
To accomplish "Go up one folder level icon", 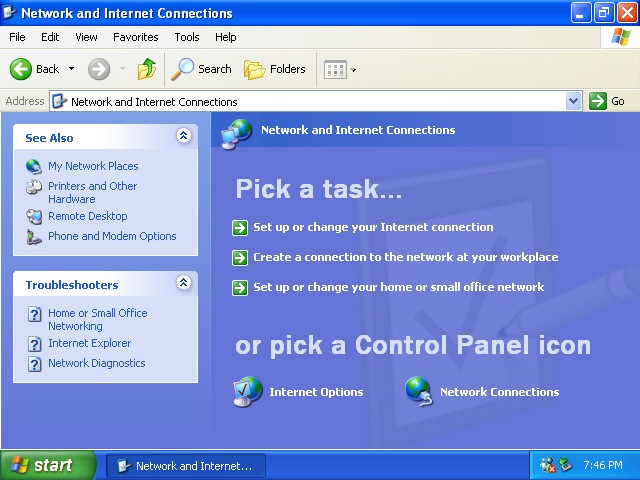I will pos(147,69).
